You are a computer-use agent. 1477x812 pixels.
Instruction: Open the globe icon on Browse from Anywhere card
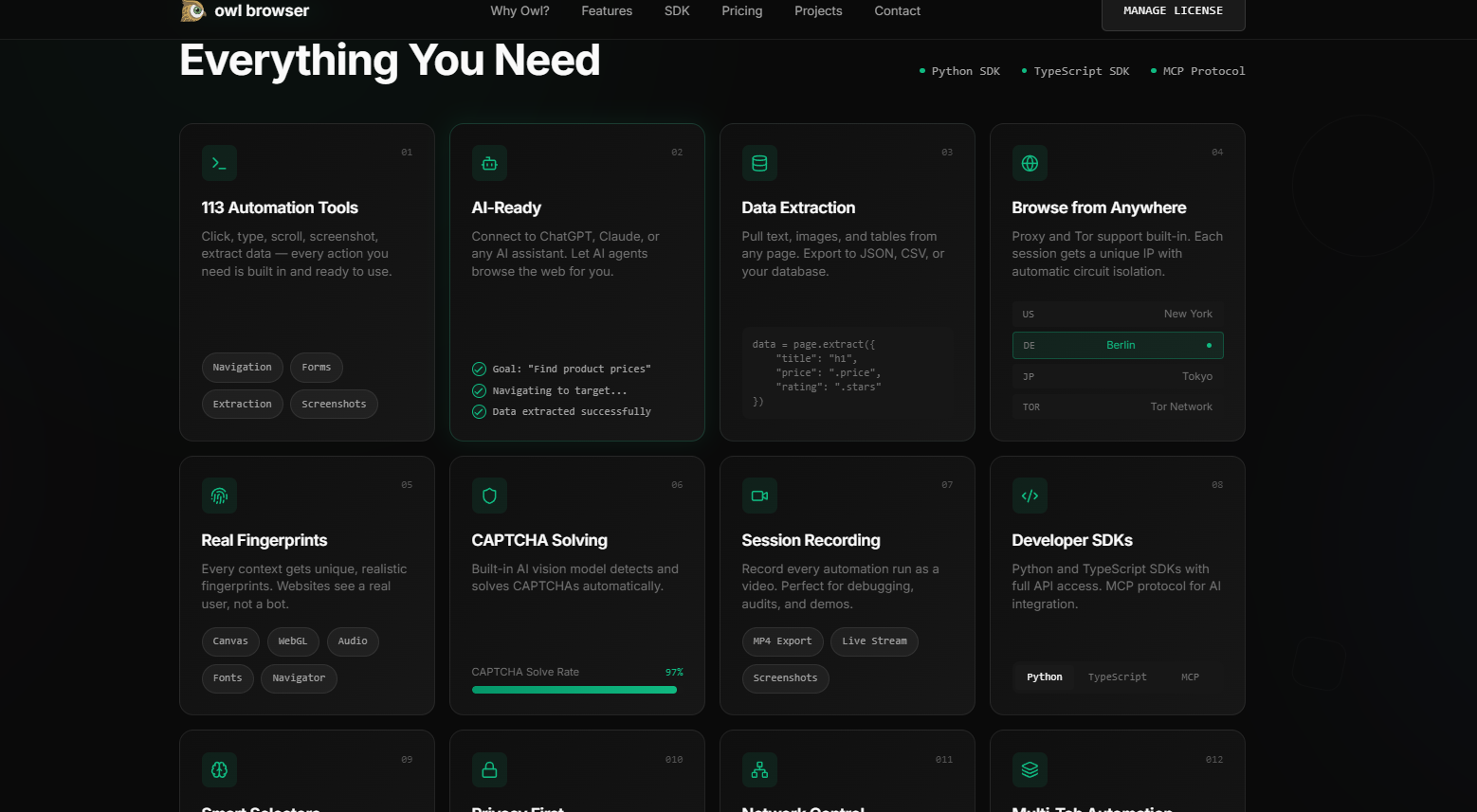click(x=1030, y=163)
